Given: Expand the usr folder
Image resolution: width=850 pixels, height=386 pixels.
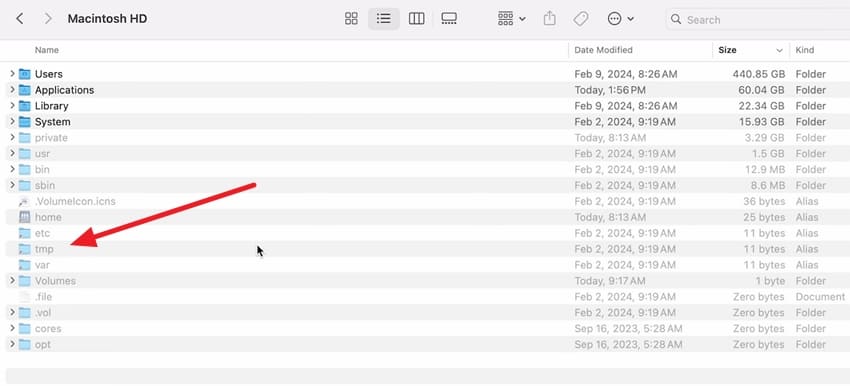Looking at the screenshot, I should click(12, 153).
